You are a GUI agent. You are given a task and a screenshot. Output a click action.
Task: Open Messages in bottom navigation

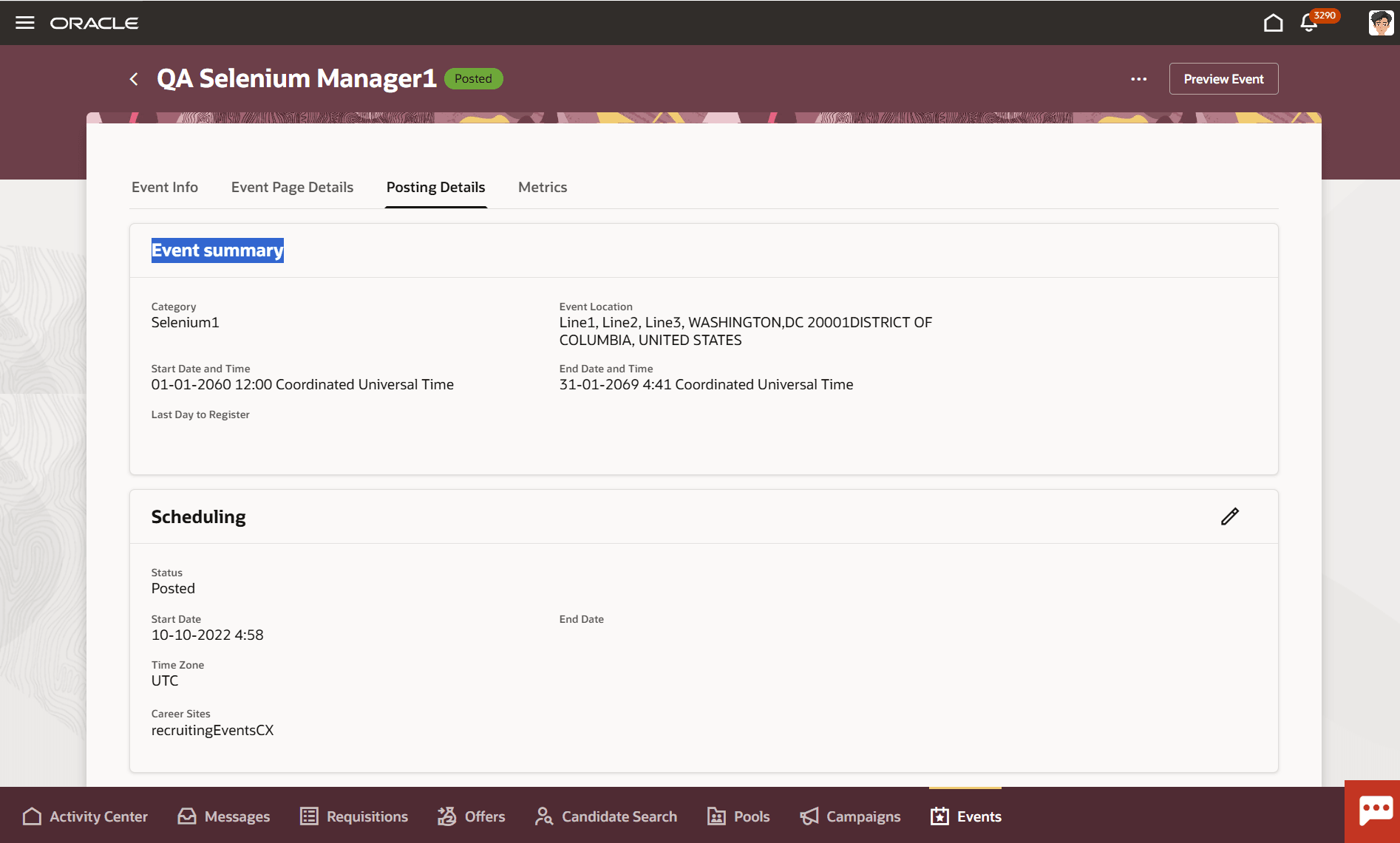pyautogui.click(x=223, y=816)
